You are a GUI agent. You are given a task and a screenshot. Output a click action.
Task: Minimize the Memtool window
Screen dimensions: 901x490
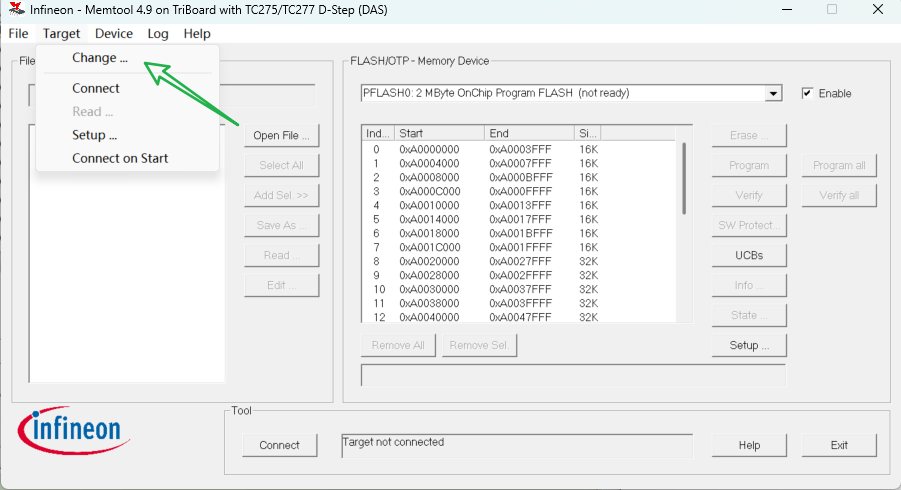pos(787,9)
